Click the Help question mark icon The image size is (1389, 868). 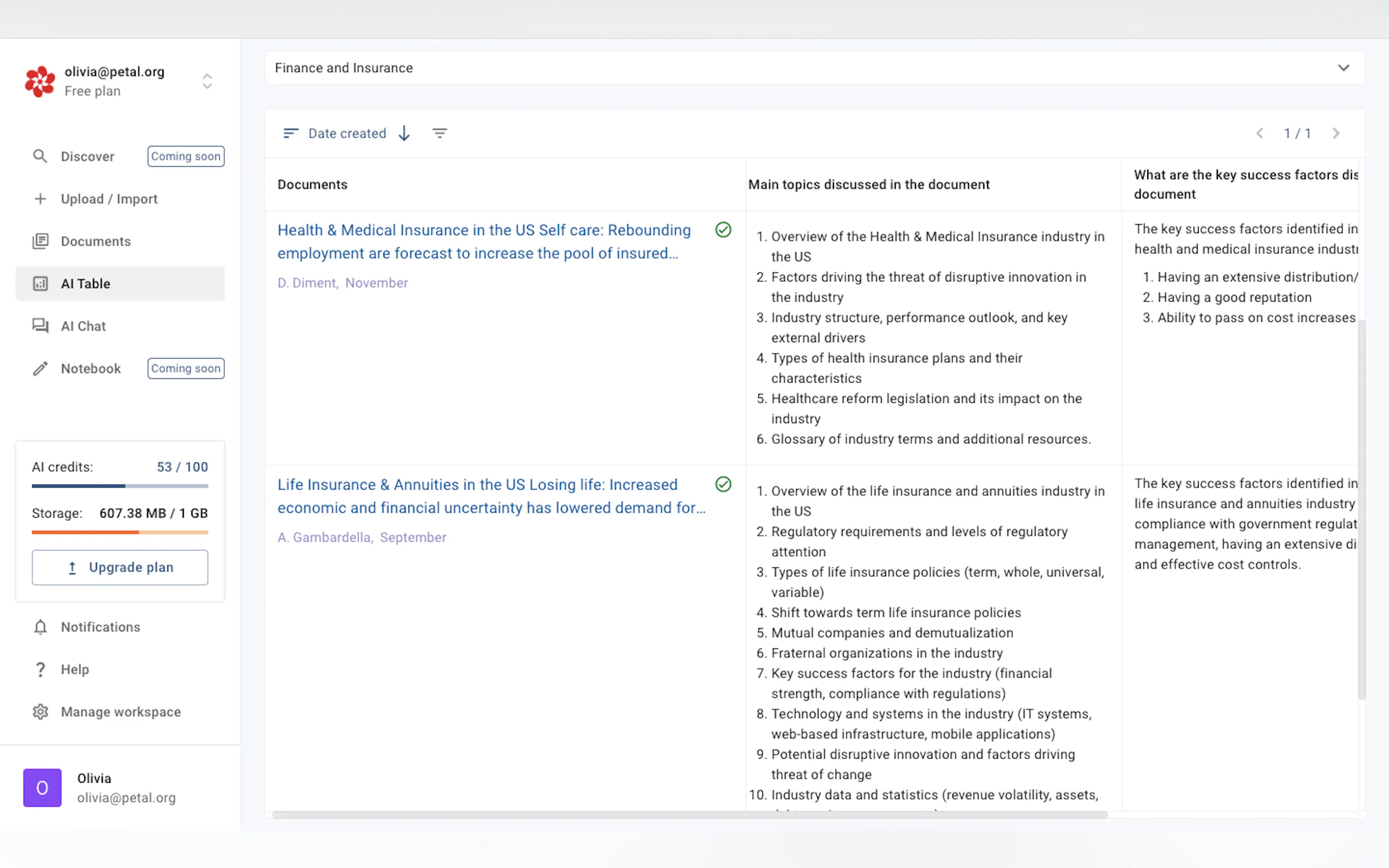(x=39, y=670)
